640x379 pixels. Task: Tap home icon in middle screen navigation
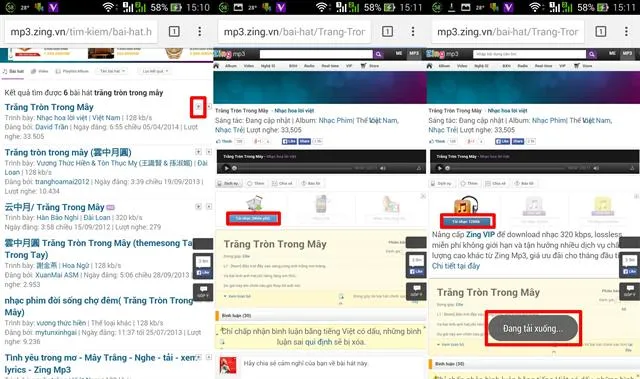[x=217, y=66]
